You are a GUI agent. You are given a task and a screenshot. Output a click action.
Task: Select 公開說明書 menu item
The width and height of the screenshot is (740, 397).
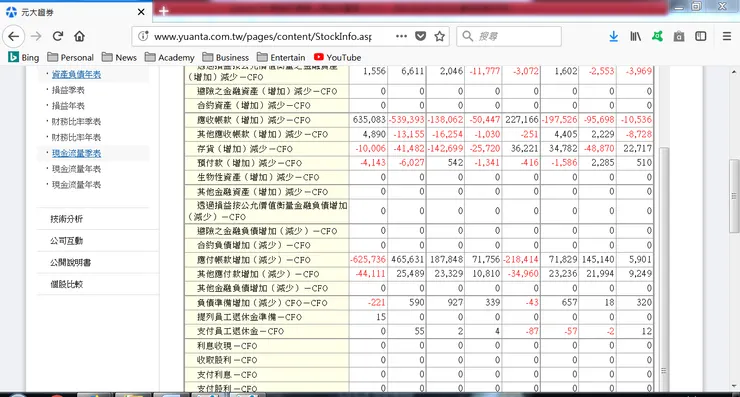71,262
